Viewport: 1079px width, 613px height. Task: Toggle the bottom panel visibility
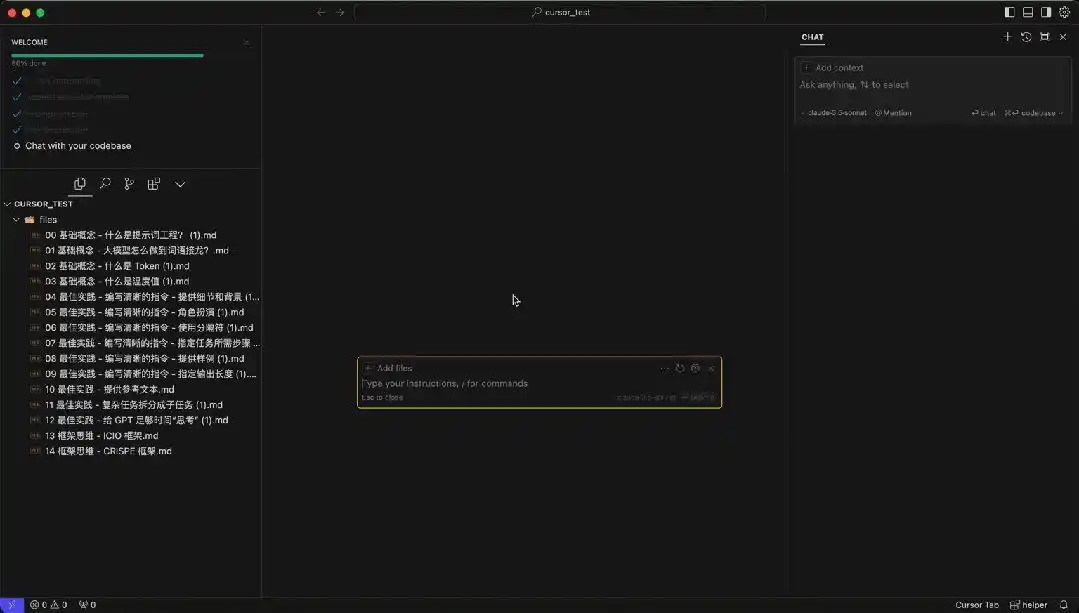click(x=1027, y=12)
